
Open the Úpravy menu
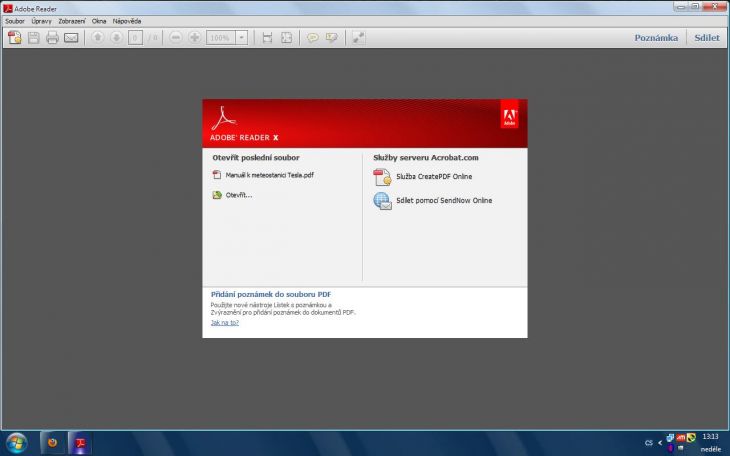[41, 21]
